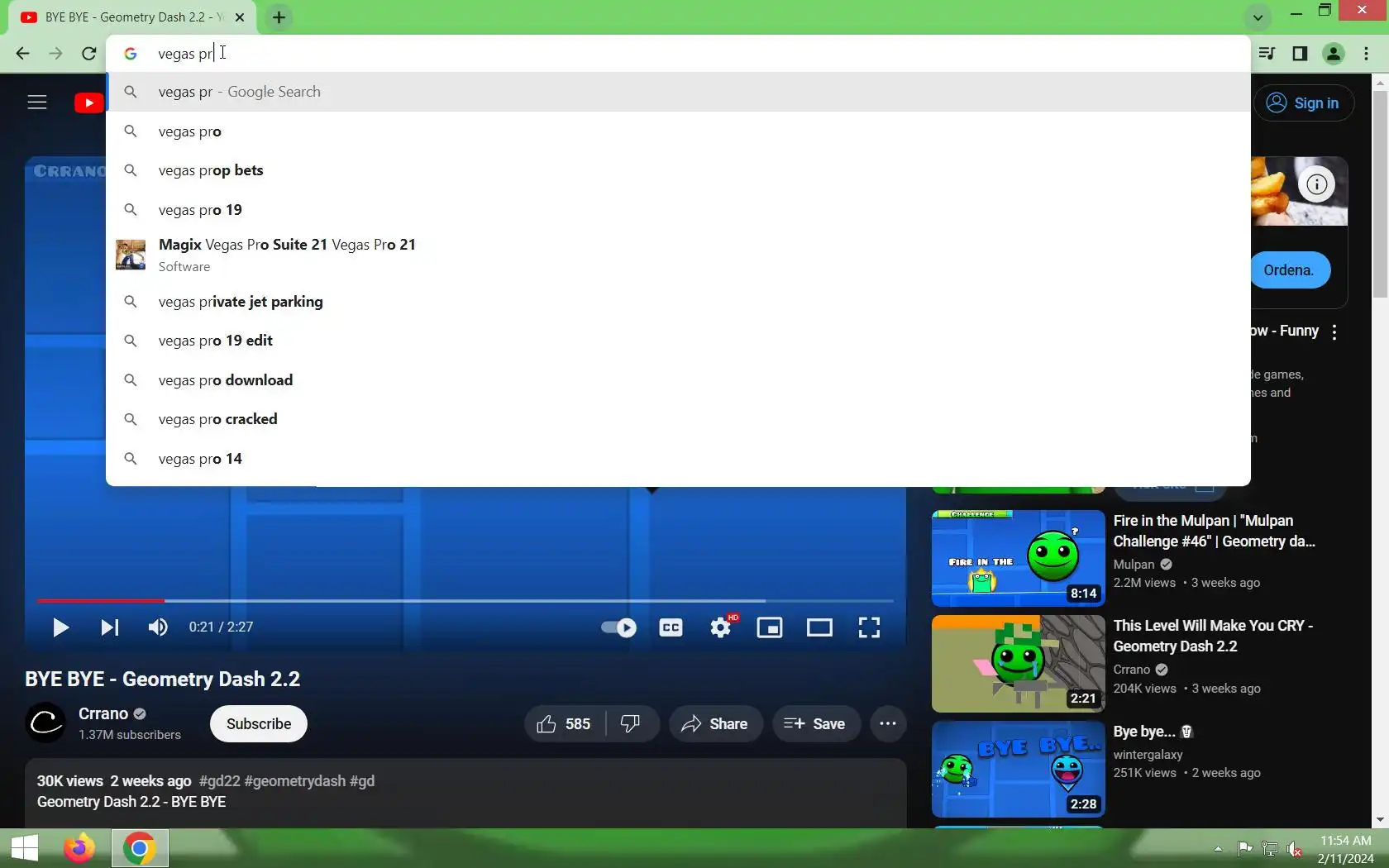Viewport: 1389px width, 868px height.
Task: Switch to Chrome in the taskbar
Action: (x=140, y=848)
